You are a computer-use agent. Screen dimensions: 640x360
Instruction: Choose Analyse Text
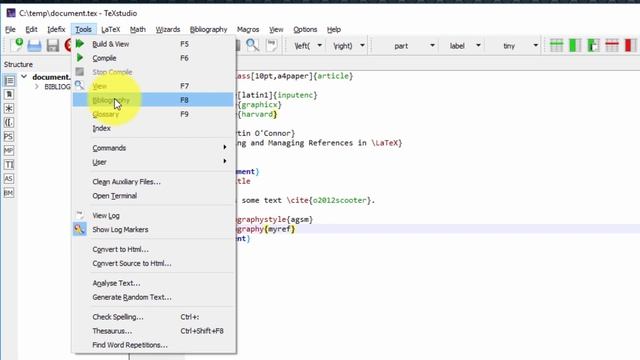point(153,283)
